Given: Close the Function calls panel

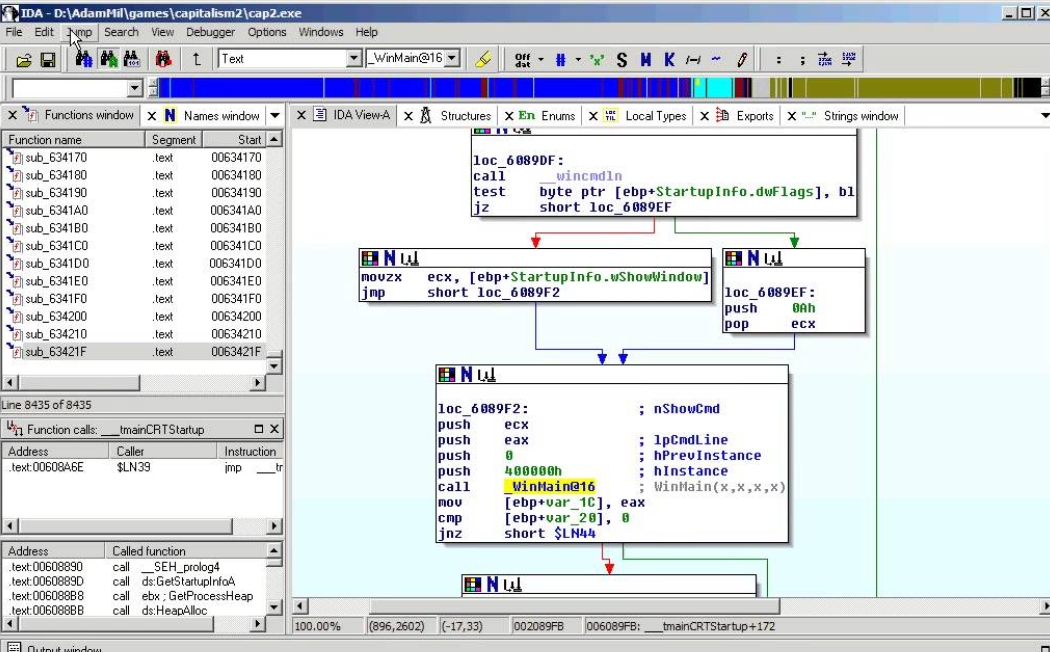Looking at the screenshot, I should click(x=275, y=429).
